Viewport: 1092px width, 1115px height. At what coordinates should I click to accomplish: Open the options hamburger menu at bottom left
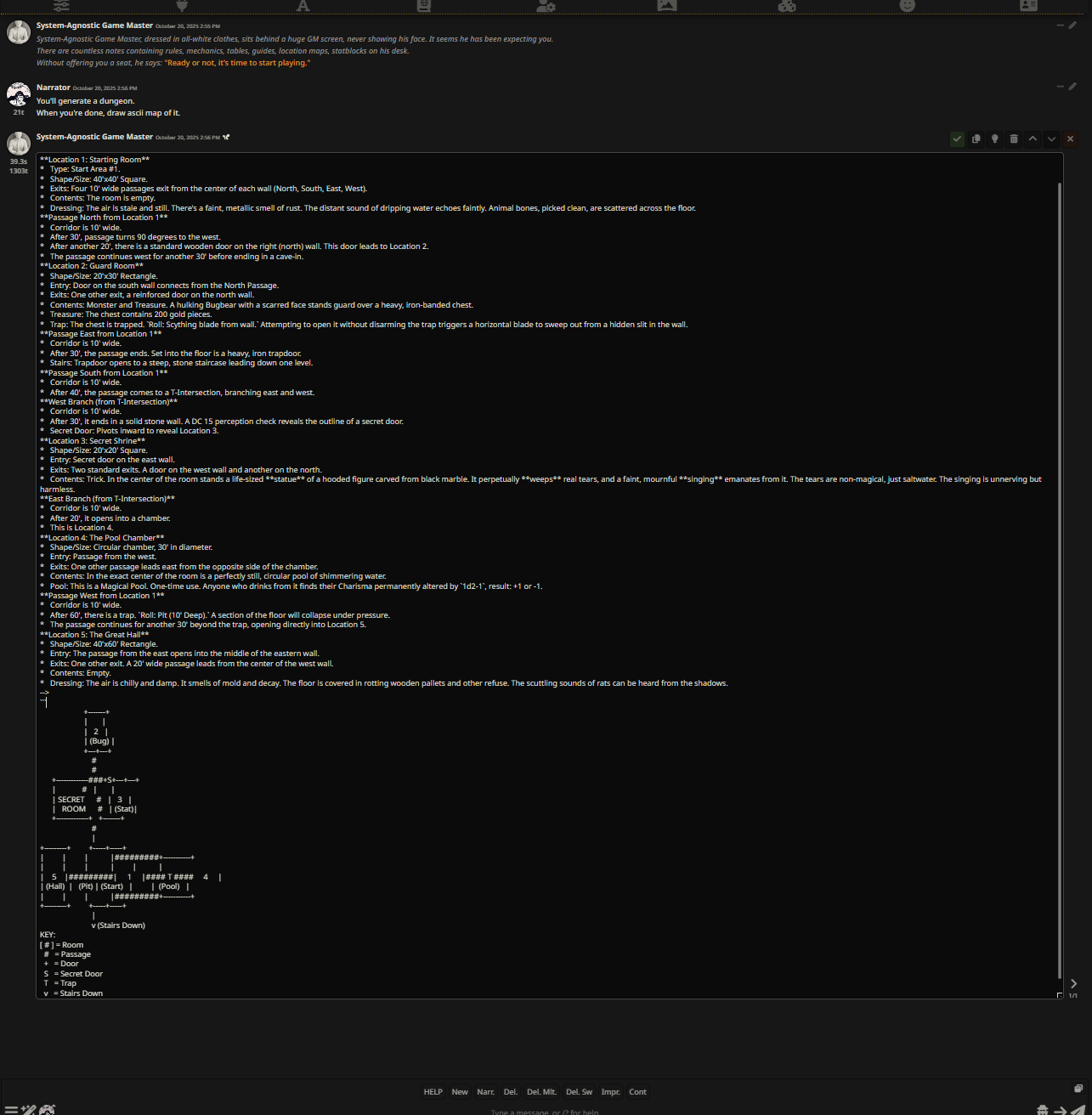coord(11,1110)
